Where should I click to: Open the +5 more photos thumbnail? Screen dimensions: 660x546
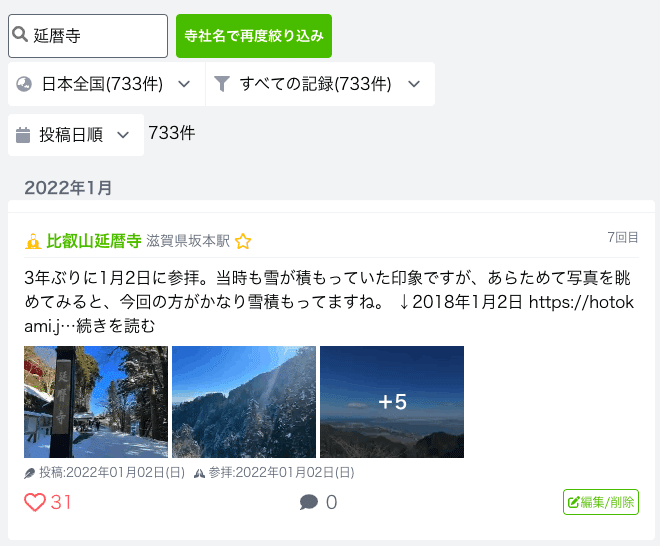392,402
